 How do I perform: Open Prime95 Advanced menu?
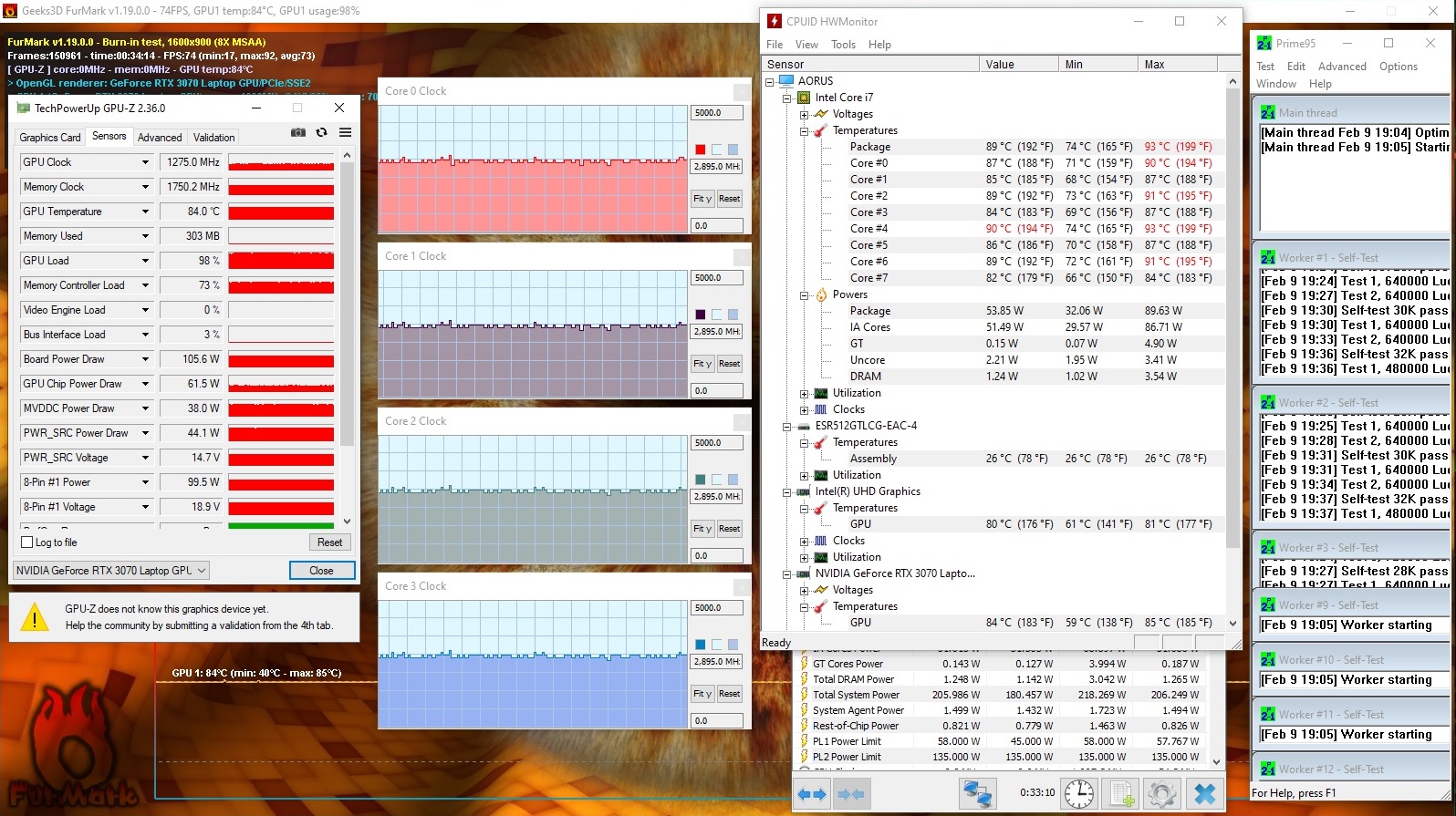pyautogui.click(x=1342, y=67)
